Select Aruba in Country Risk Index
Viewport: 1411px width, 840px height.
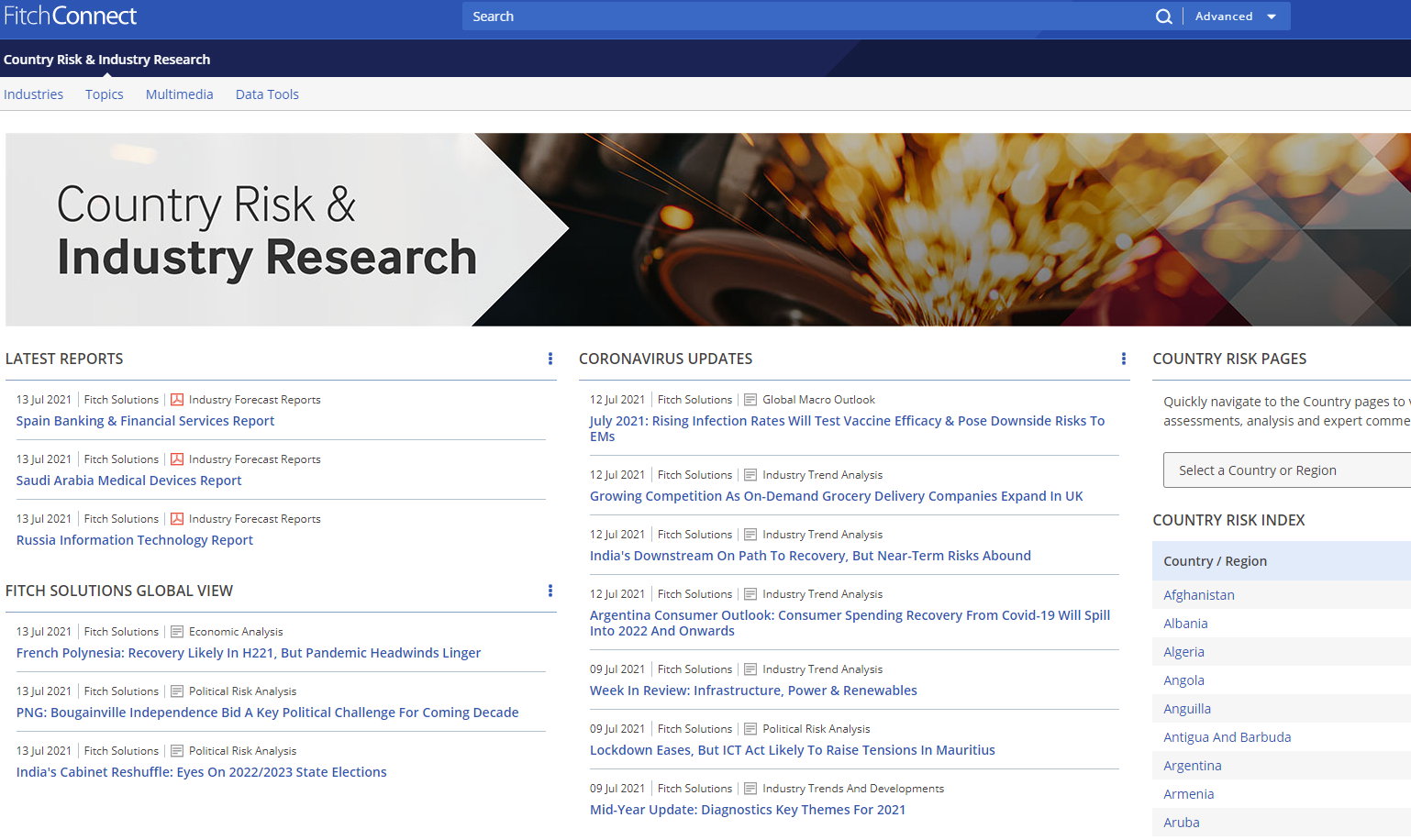pos(1181,823)
